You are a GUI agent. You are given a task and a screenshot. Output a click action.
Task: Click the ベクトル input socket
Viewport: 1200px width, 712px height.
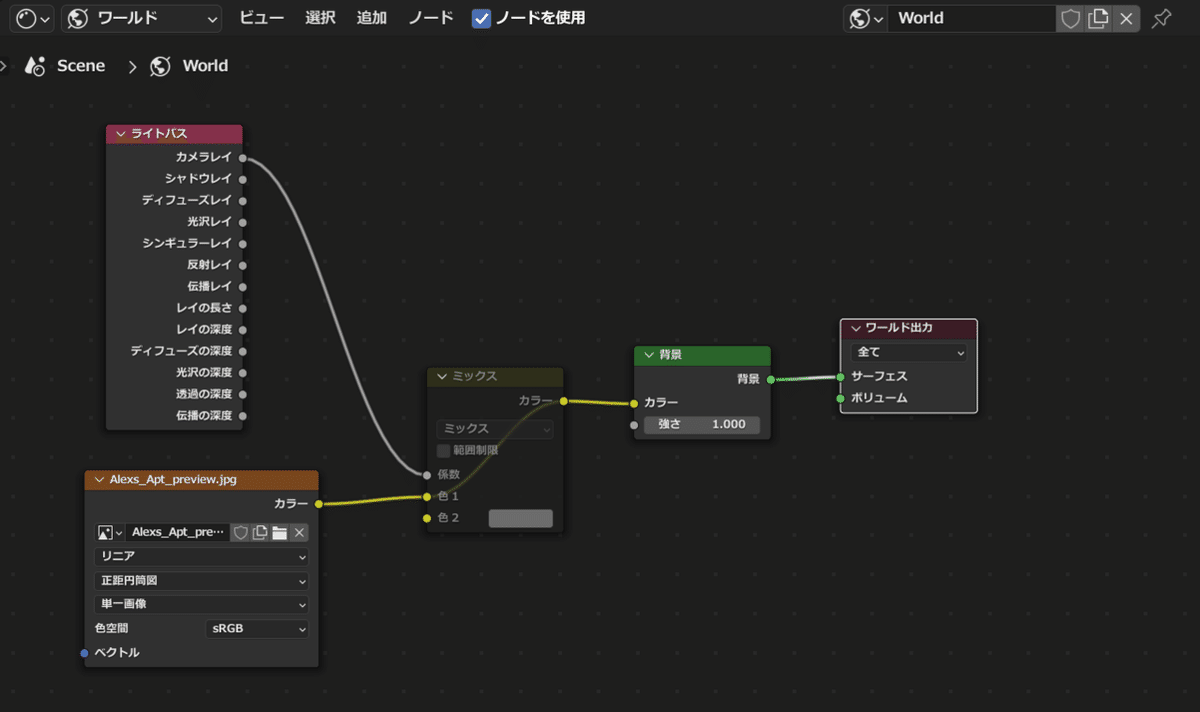click(85, 653)
